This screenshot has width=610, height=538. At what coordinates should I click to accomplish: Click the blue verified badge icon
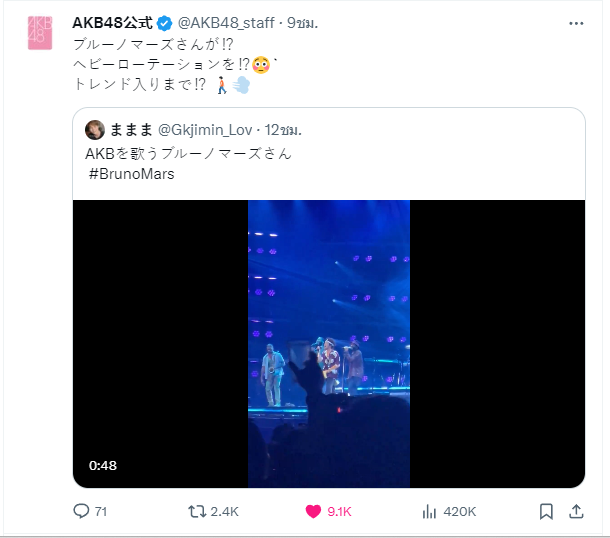point(165,23)
